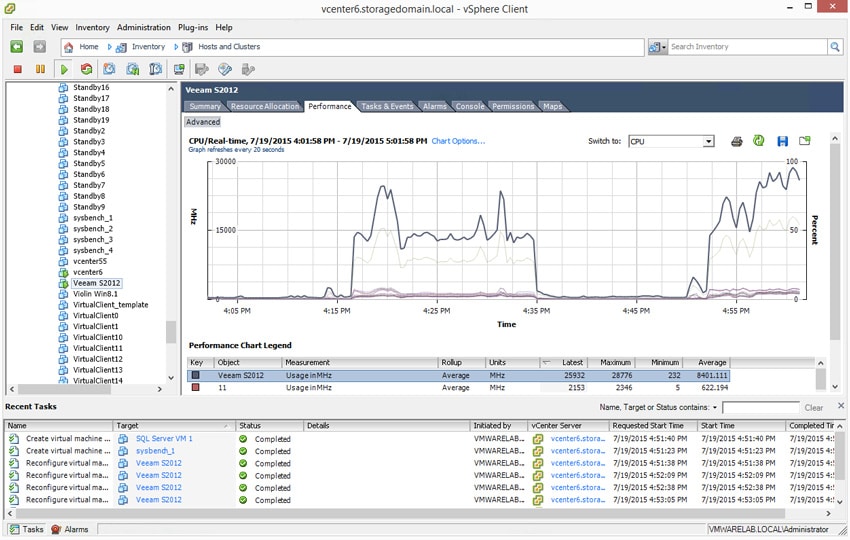Screen dimensions: 850x540
Task: Open the Name, Target or Status filter dropdown
Action: click(715, 408)
